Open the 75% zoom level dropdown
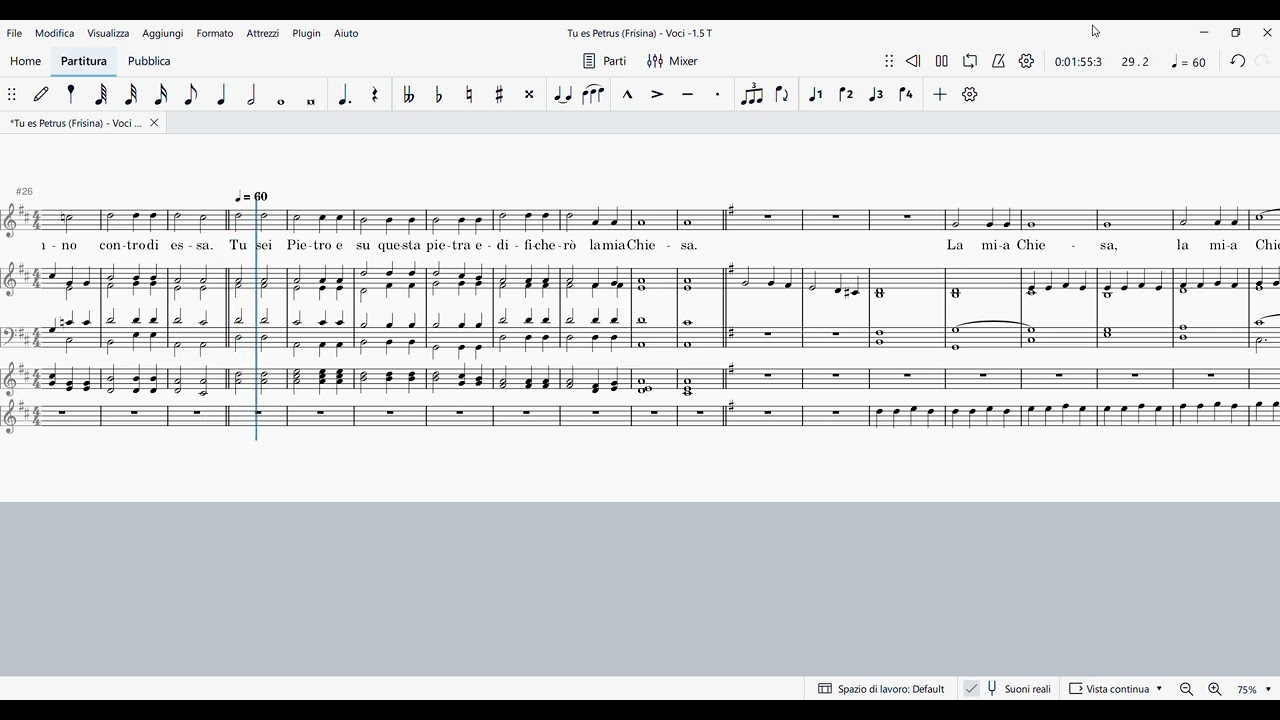This screenshot has height=720, width=1280. [1254, 689]
